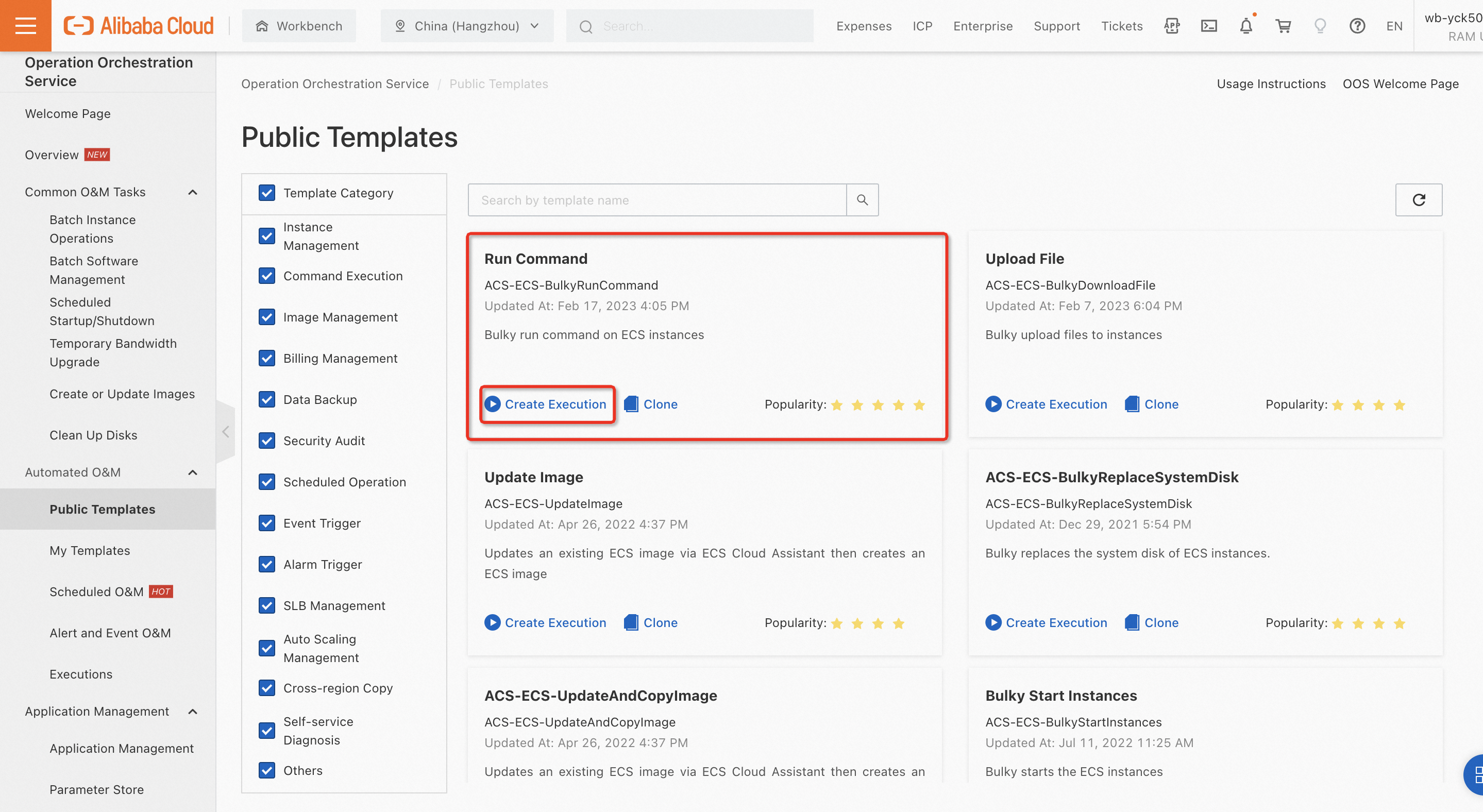Open the Usage Instructions link
1483x812 pixels.
(1271, 84)
